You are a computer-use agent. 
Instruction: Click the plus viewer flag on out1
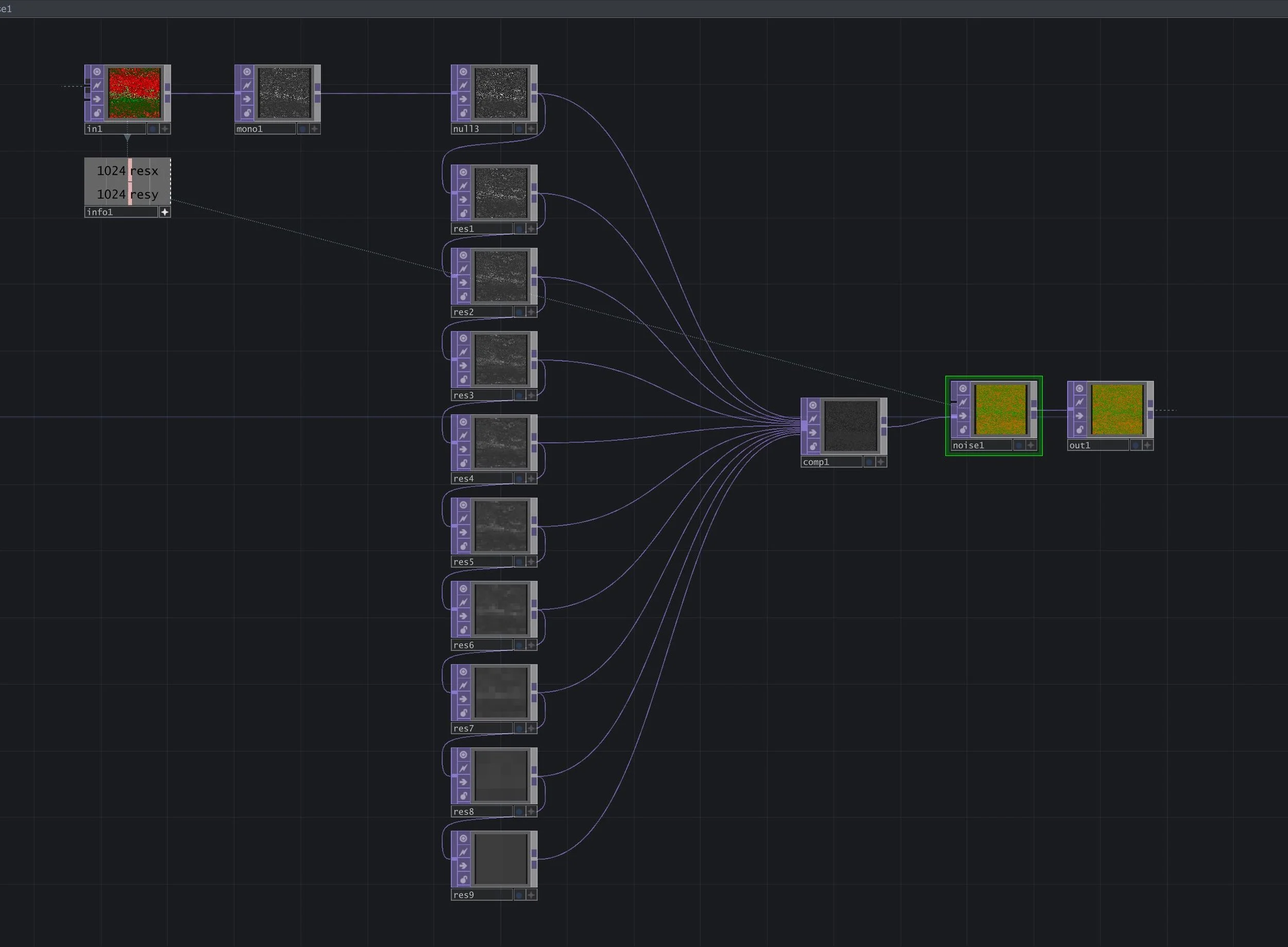(x=1147, y=445)
